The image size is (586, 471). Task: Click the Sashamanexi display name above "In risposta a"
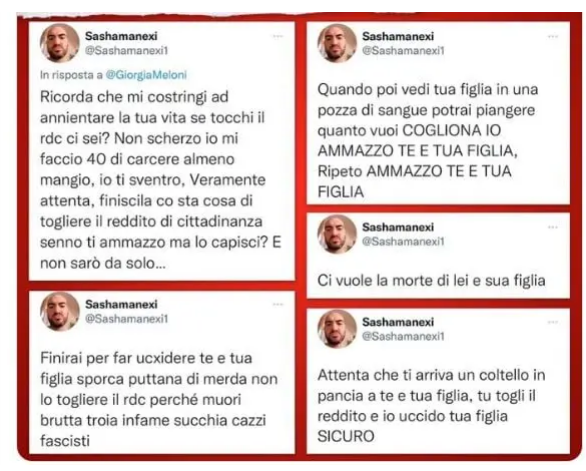point(121,36)
